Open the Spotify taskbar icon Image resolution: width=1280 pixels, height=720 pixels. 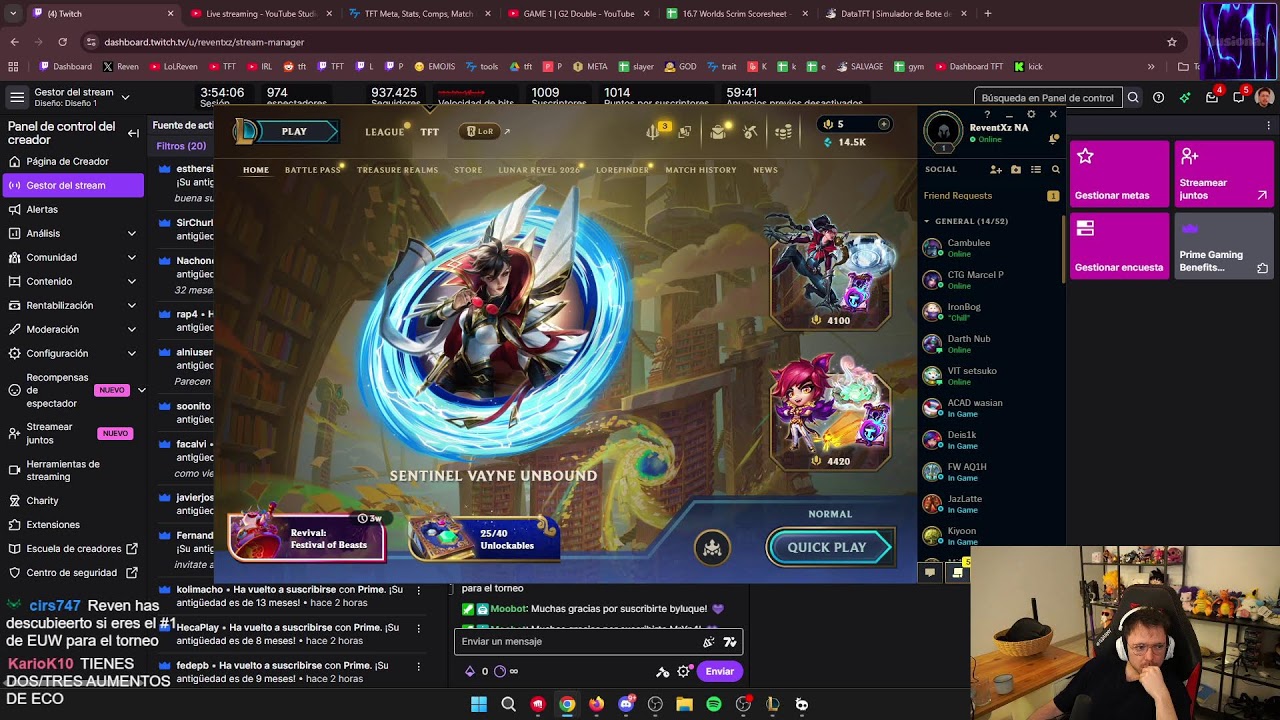[x=714, y=704]
